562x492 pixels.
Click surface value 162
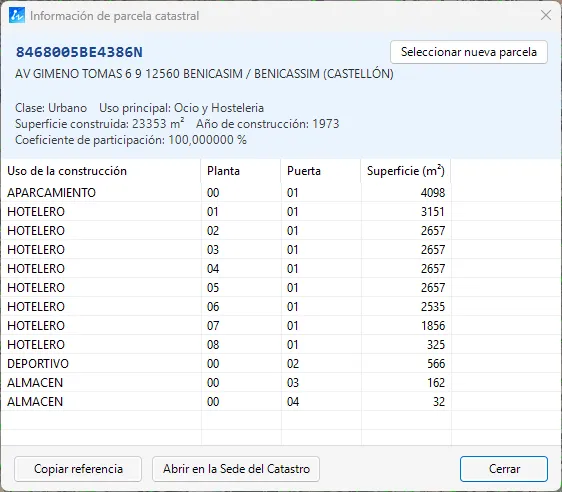pyautogui.click(x=436, y=383)
